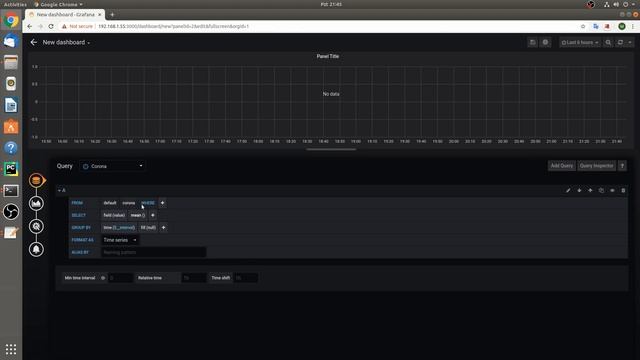Save the dashboard with the save icon

532,42
